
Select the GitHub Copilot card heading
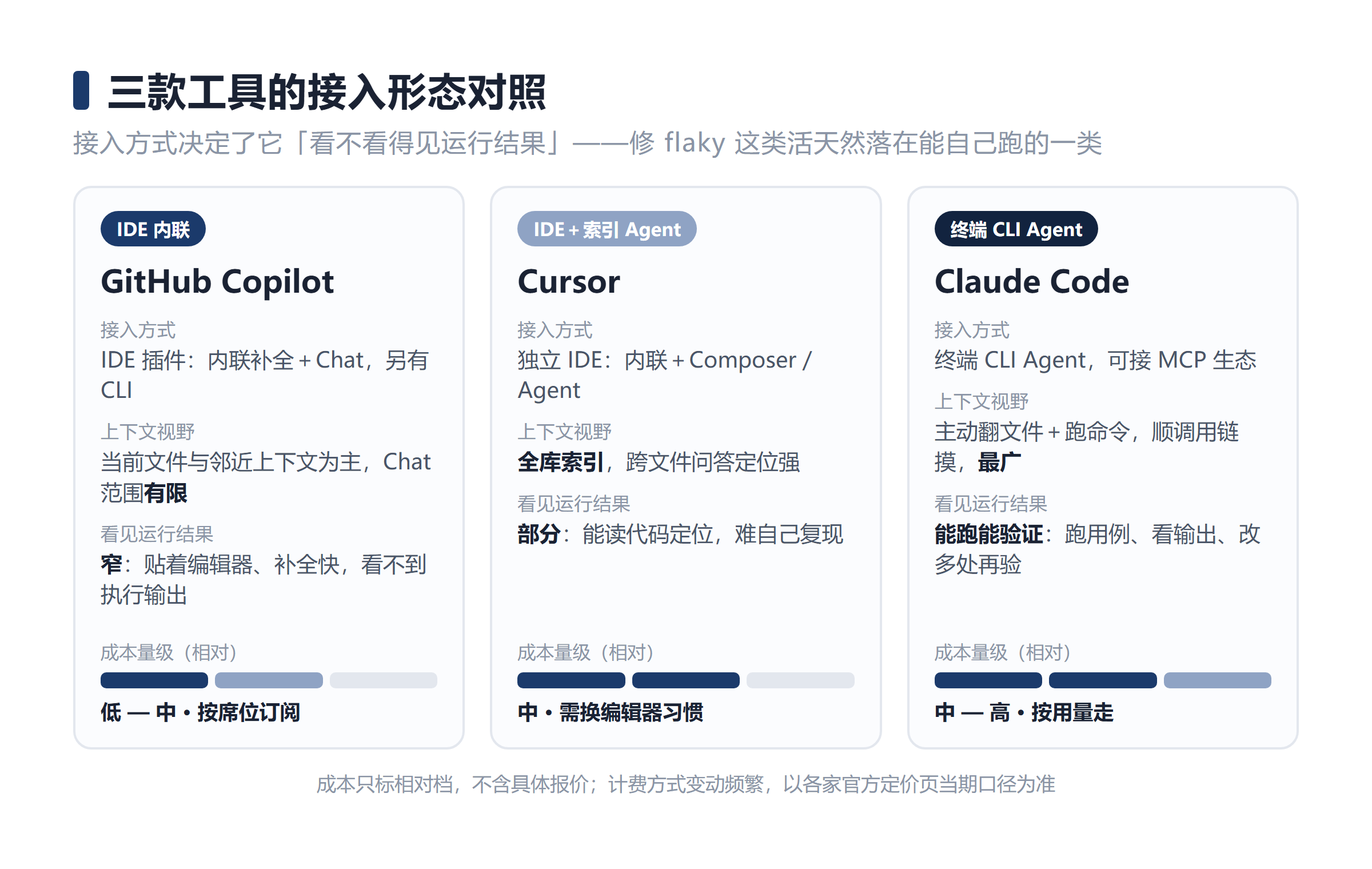[x=217, y=281]
